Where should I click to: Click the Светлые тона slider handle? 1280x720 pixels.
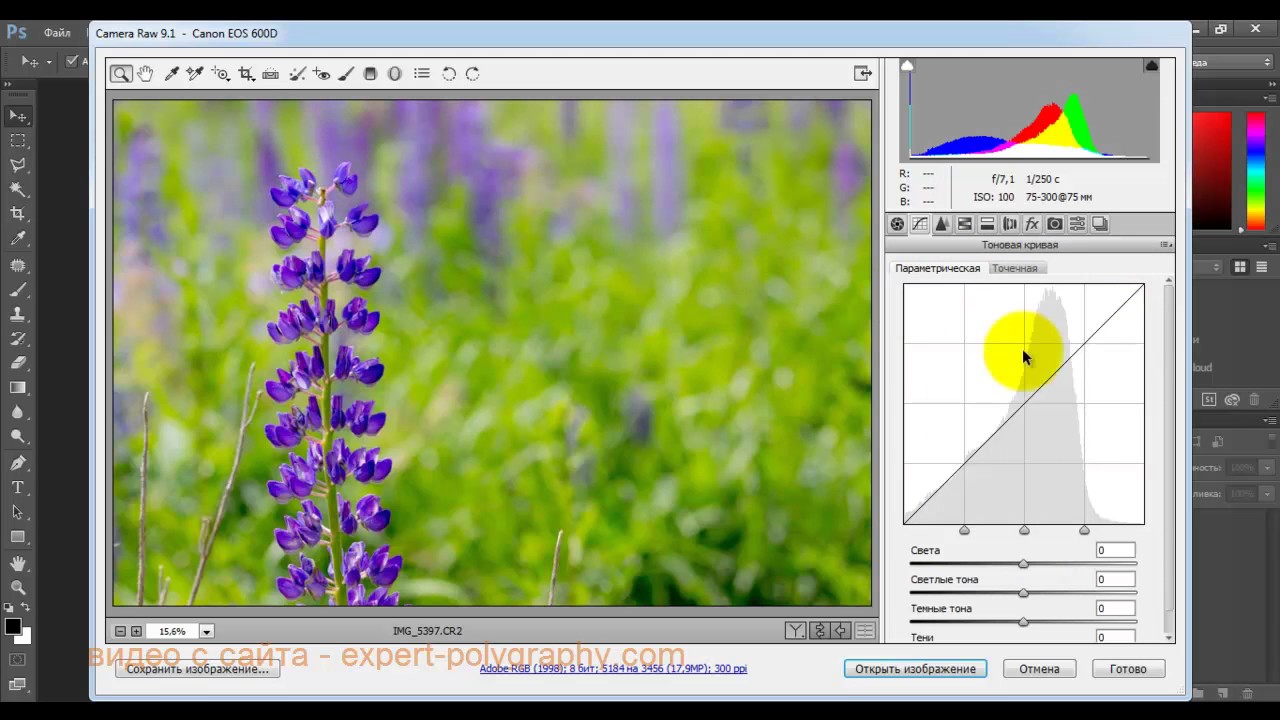1023,593
